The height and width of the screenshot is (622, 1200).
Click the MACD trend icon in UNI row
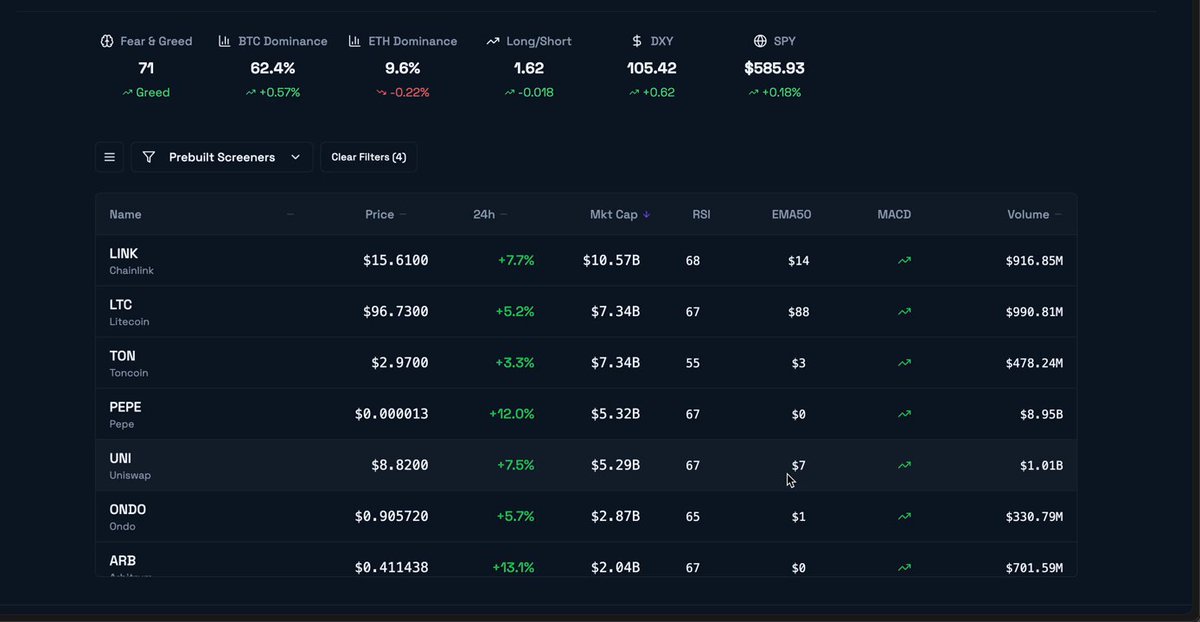click(905, 465)
